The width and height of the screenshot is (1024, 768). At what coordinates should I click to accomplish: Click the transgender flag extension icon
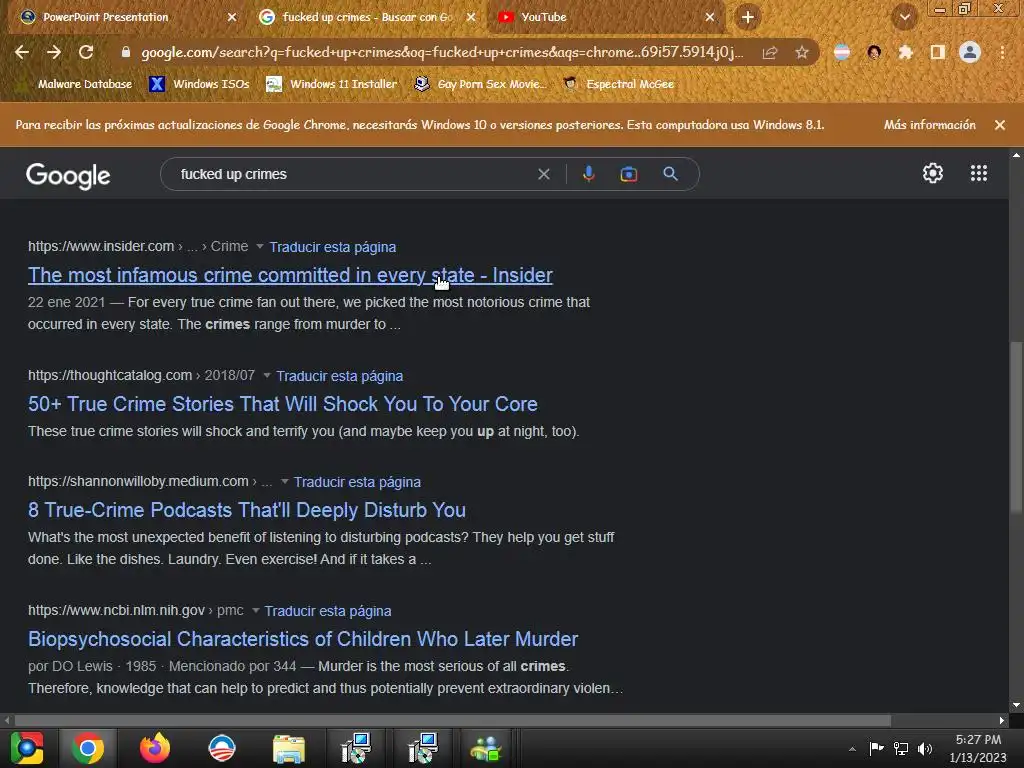click(842, 52)
